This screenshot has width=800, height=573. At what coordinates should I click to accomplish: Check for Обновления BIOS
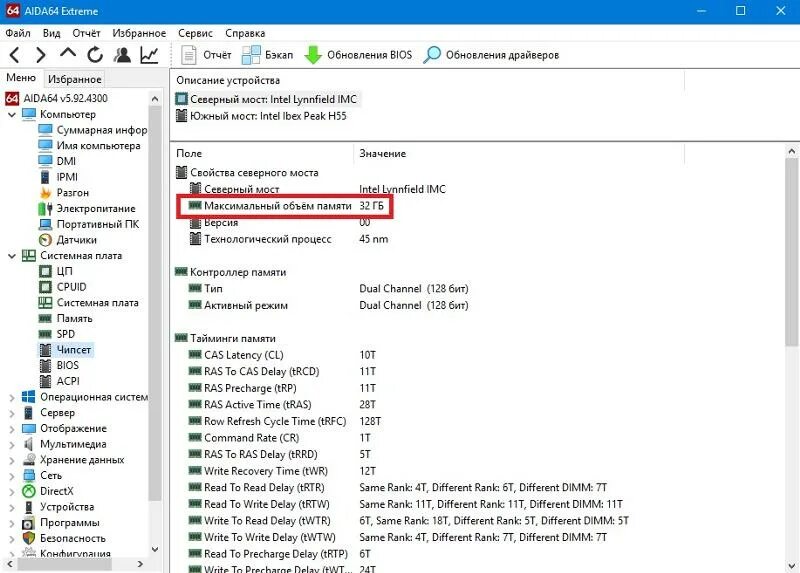click(x=358, y=55)
